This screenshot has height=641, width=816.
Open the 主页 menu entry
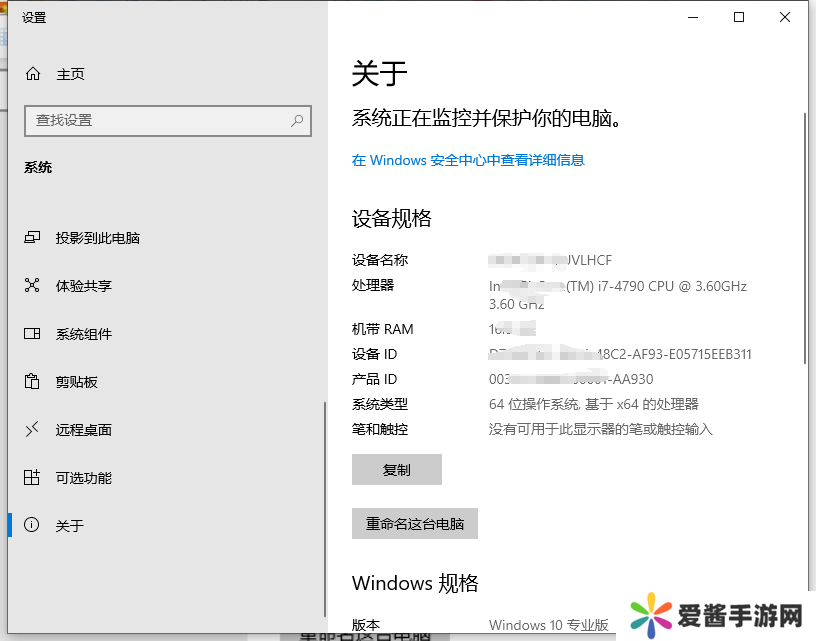(70, 74)
